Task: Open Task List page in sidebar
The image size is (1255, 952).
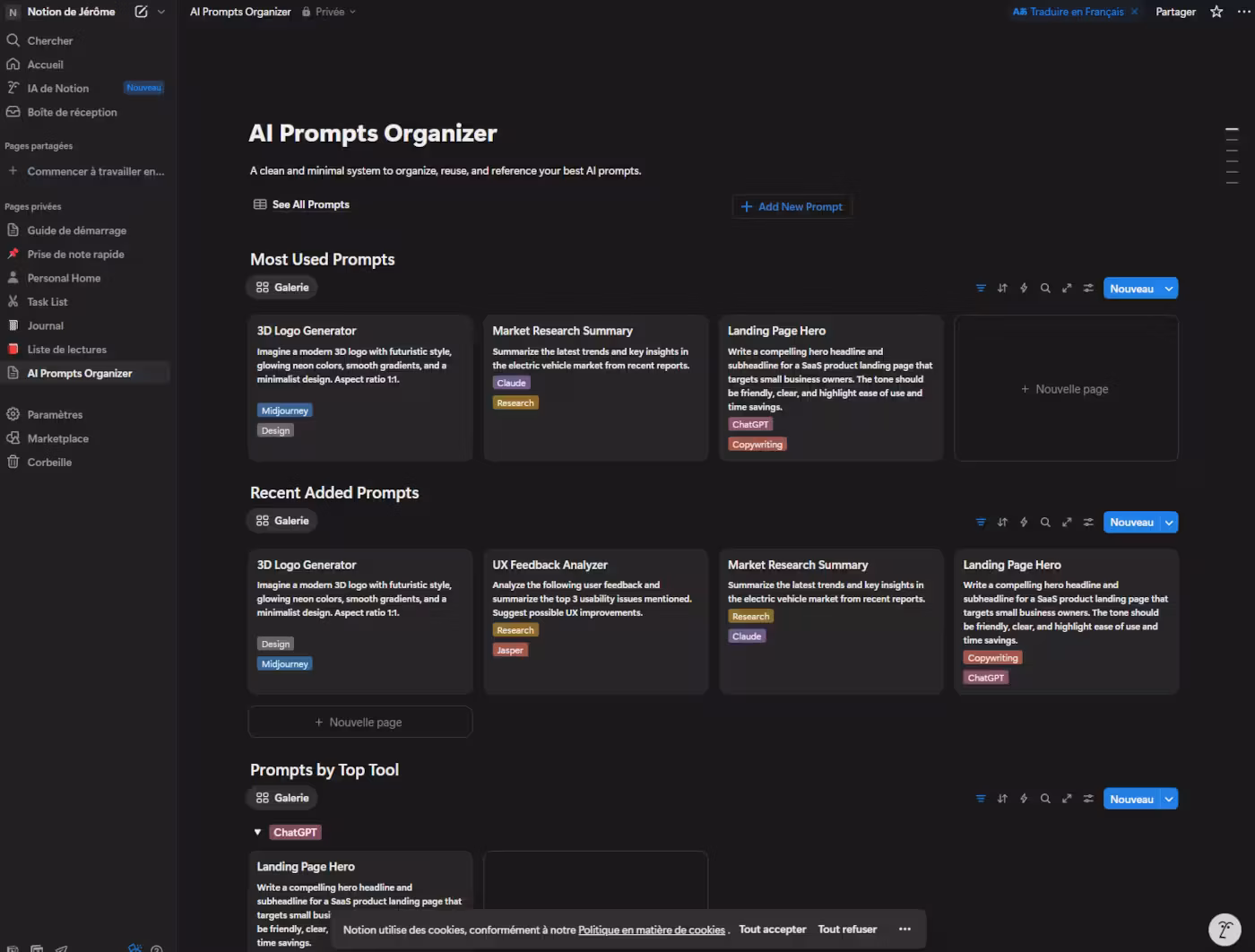Action: (x=48, y=302)
